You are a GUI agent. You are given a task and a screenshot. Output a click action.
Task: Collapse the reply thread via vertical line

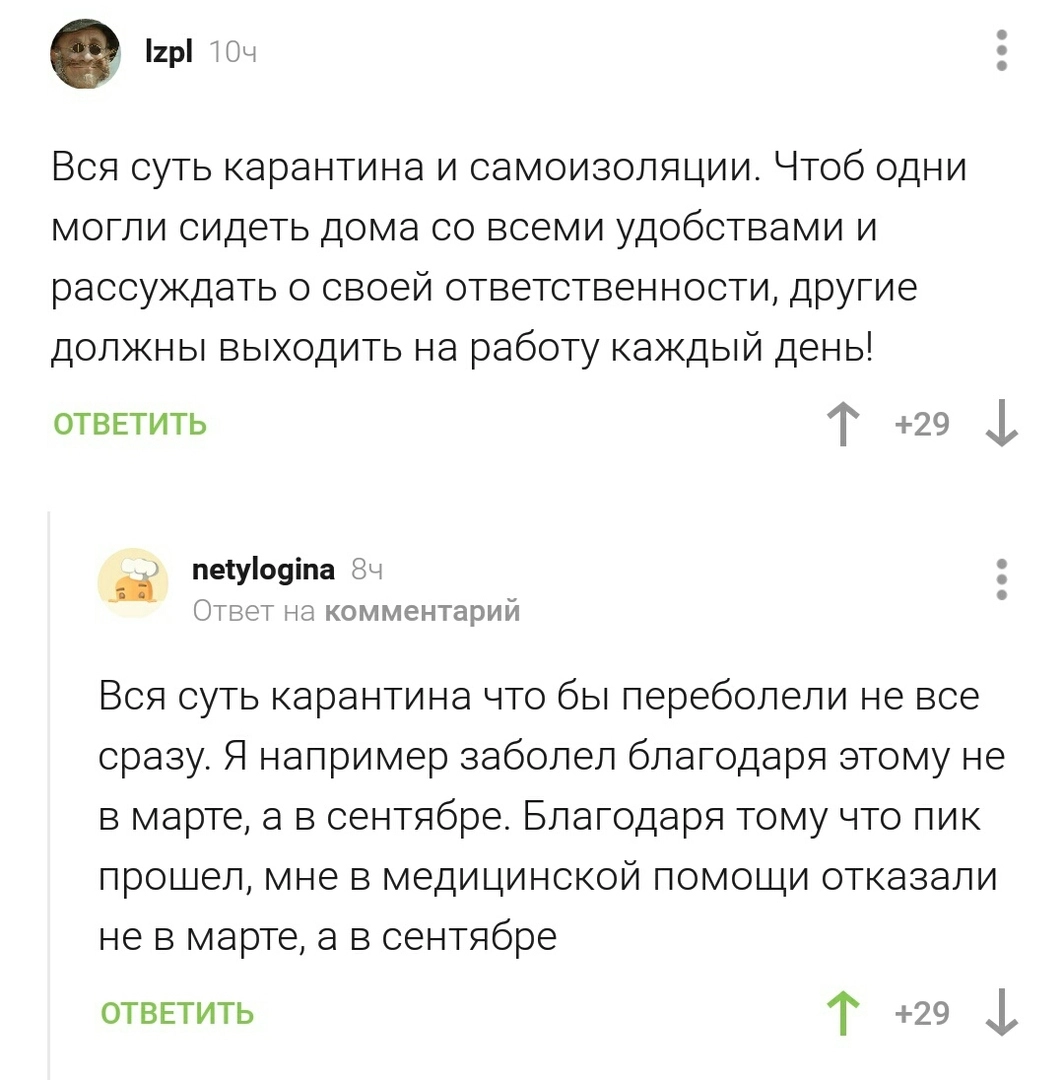(50, 790)
